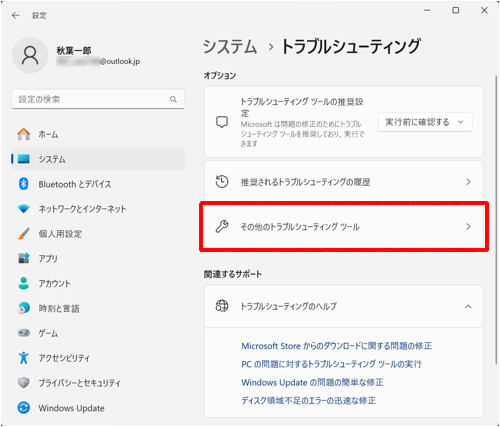Click the Bluetooth icon in sidebar
Image resolution: width=500 pixels, height=427 pixels.
(x=24, y=184)
